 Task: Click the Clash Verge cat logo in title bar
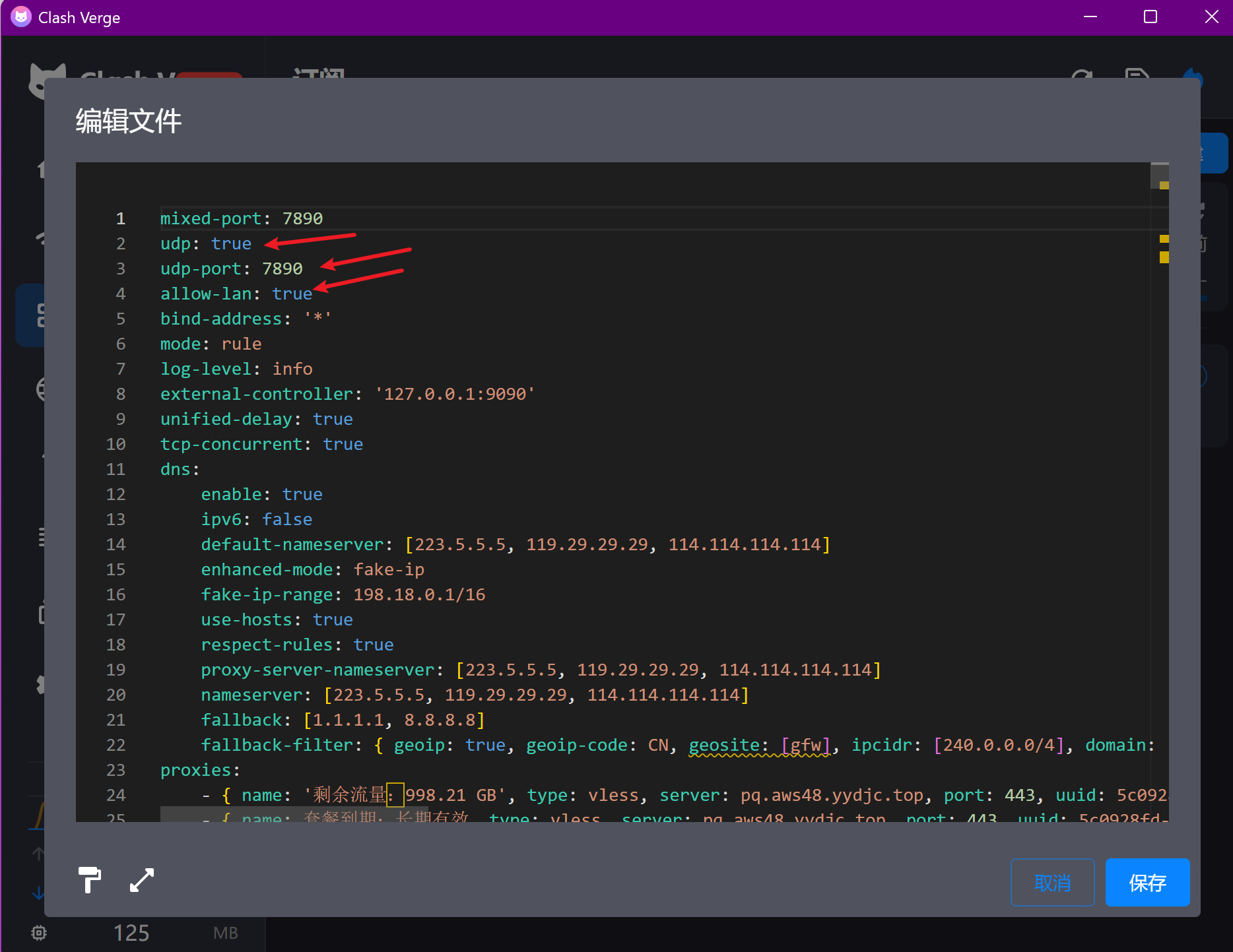click(21, 17)
